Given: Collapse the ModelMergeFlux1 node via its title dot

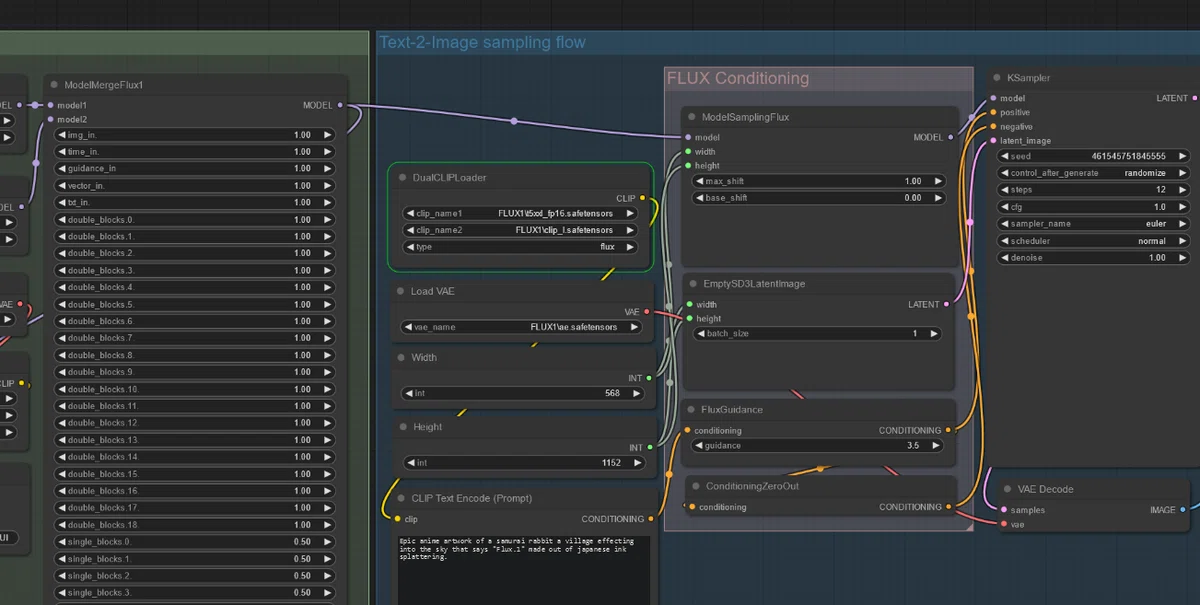Looking at the screenshot, I should [x=55, y=85].
